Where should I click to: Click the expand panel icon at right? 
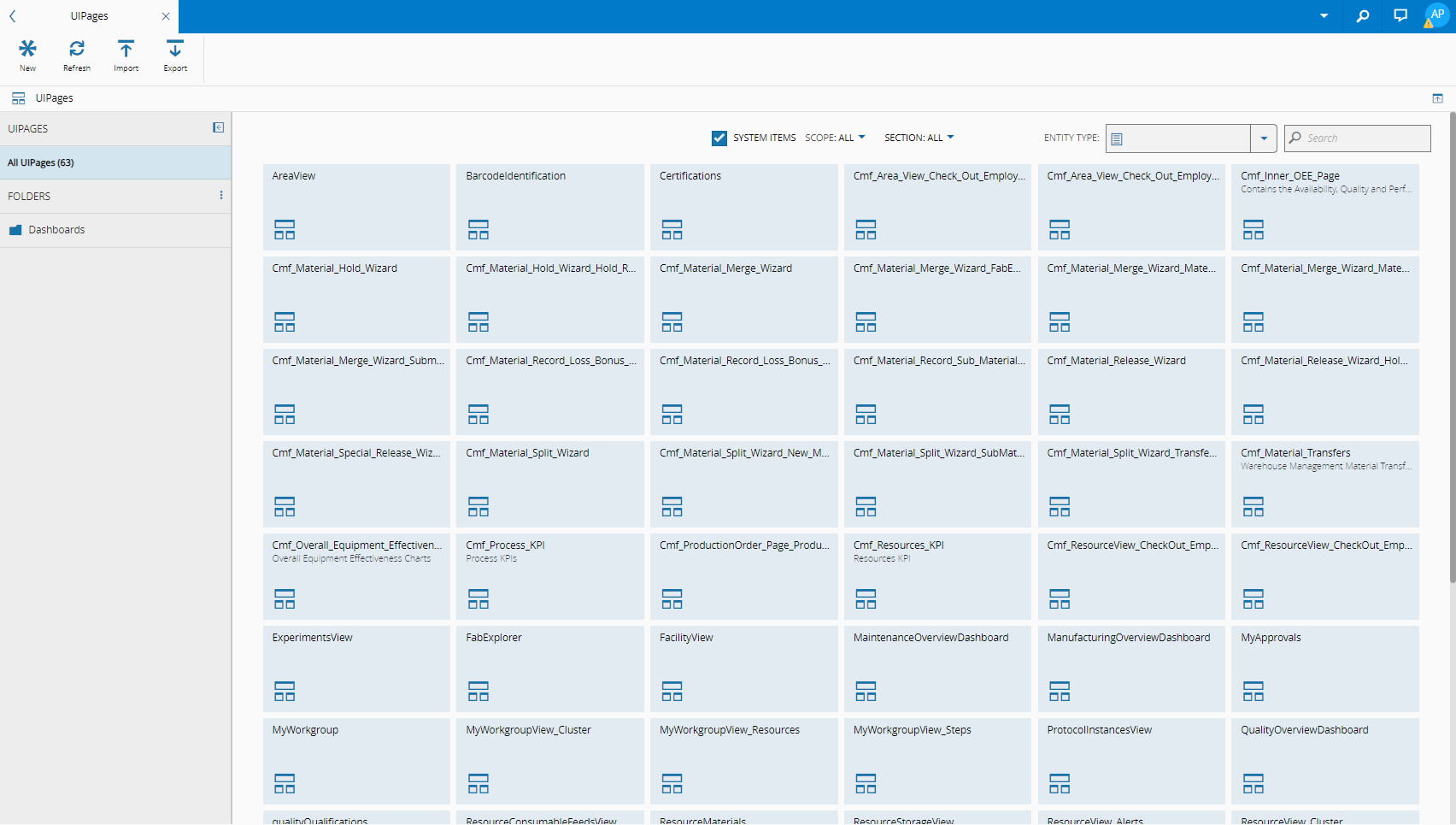point(1438,98)
